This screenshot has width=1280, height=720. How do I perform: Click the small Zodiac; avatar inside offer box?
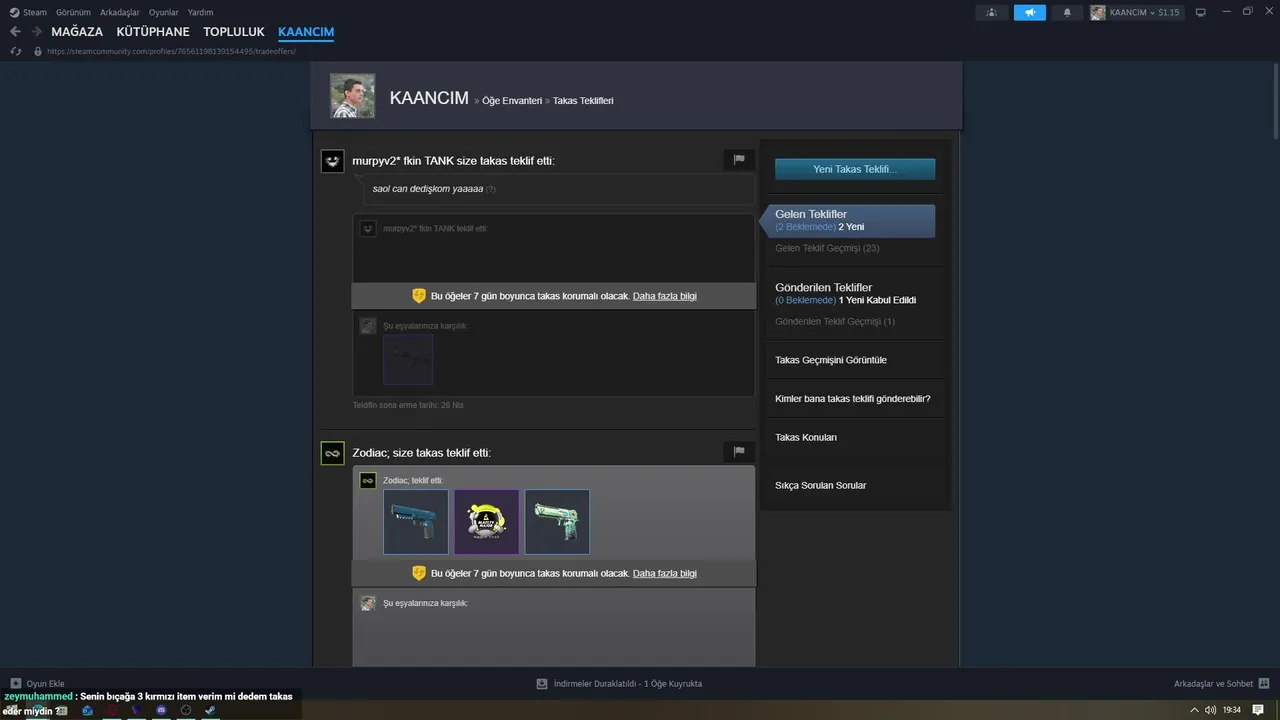(368, 481)
